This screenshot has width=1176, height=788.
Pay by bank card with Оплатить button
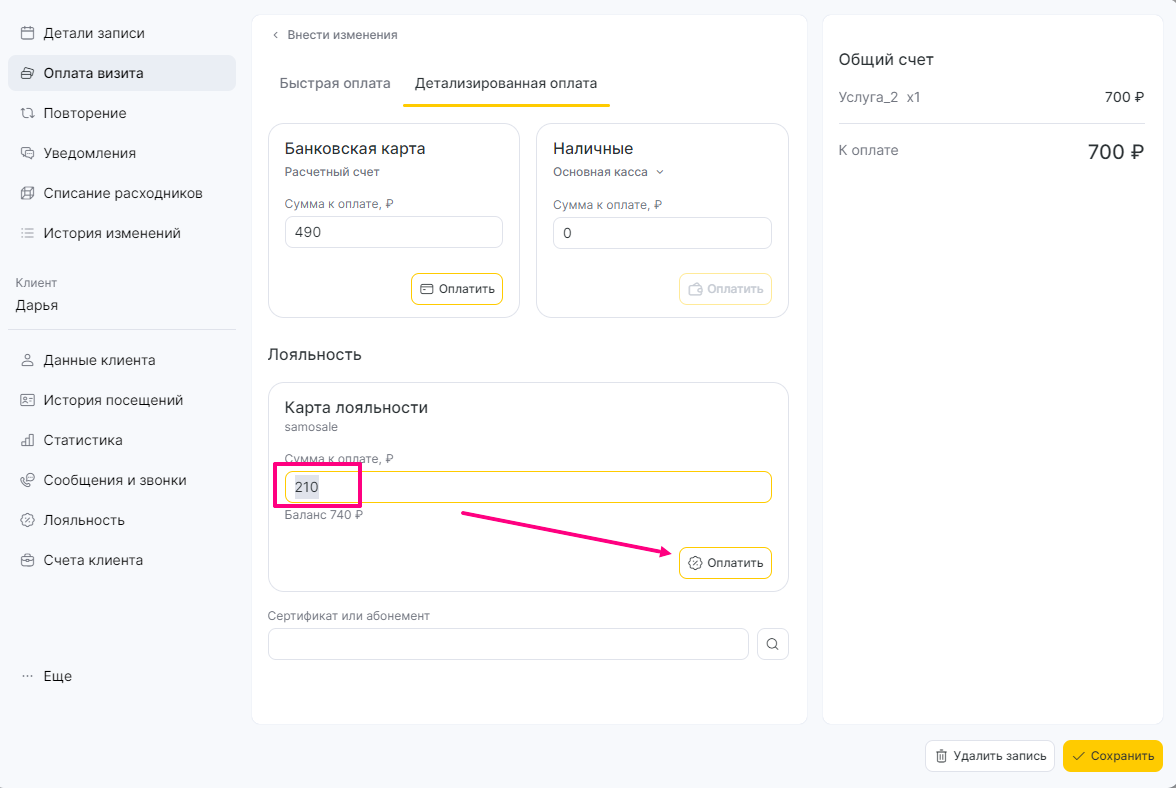coord(457,289)
